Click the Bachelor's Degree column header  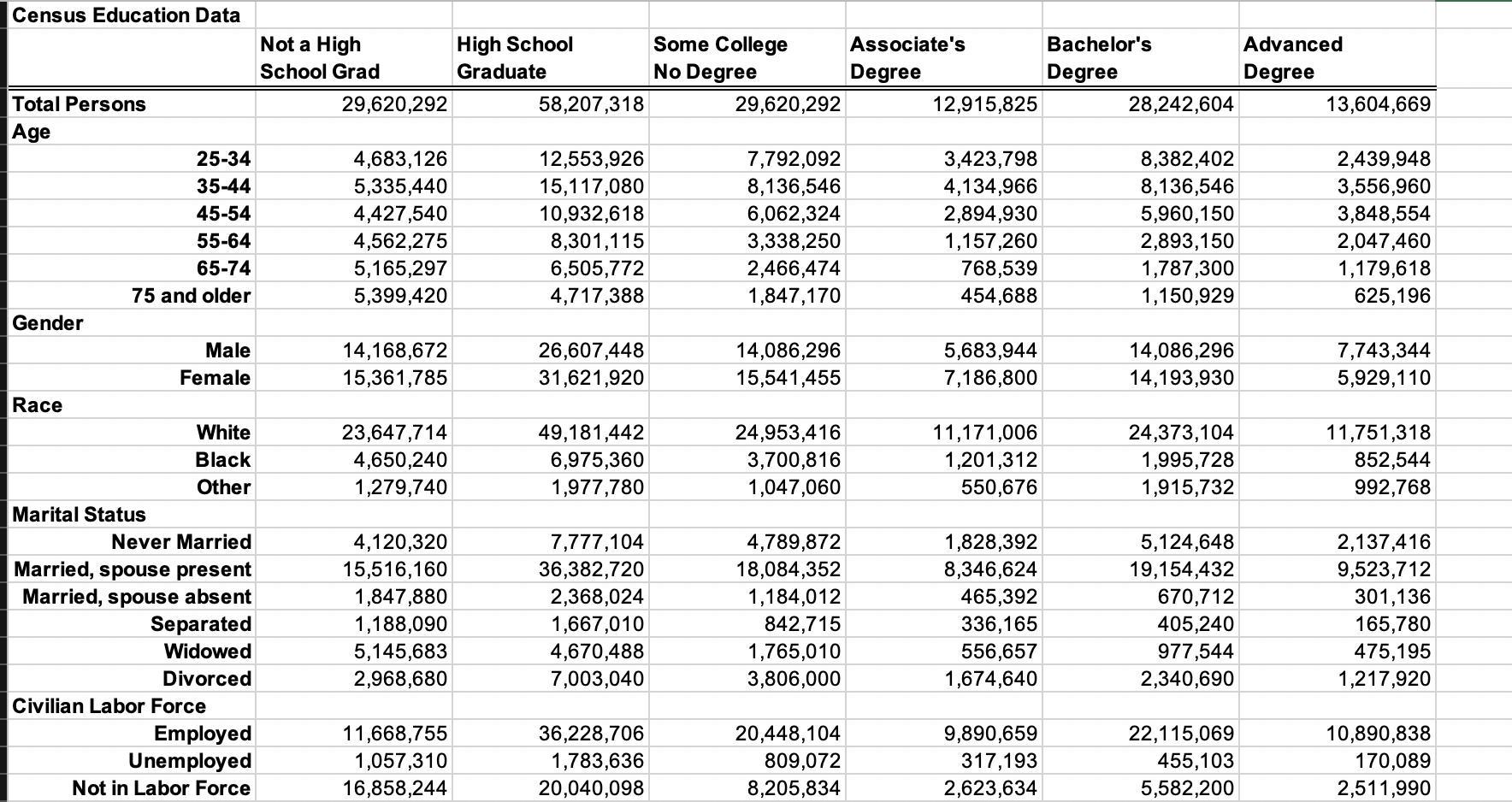[1099, 58]
